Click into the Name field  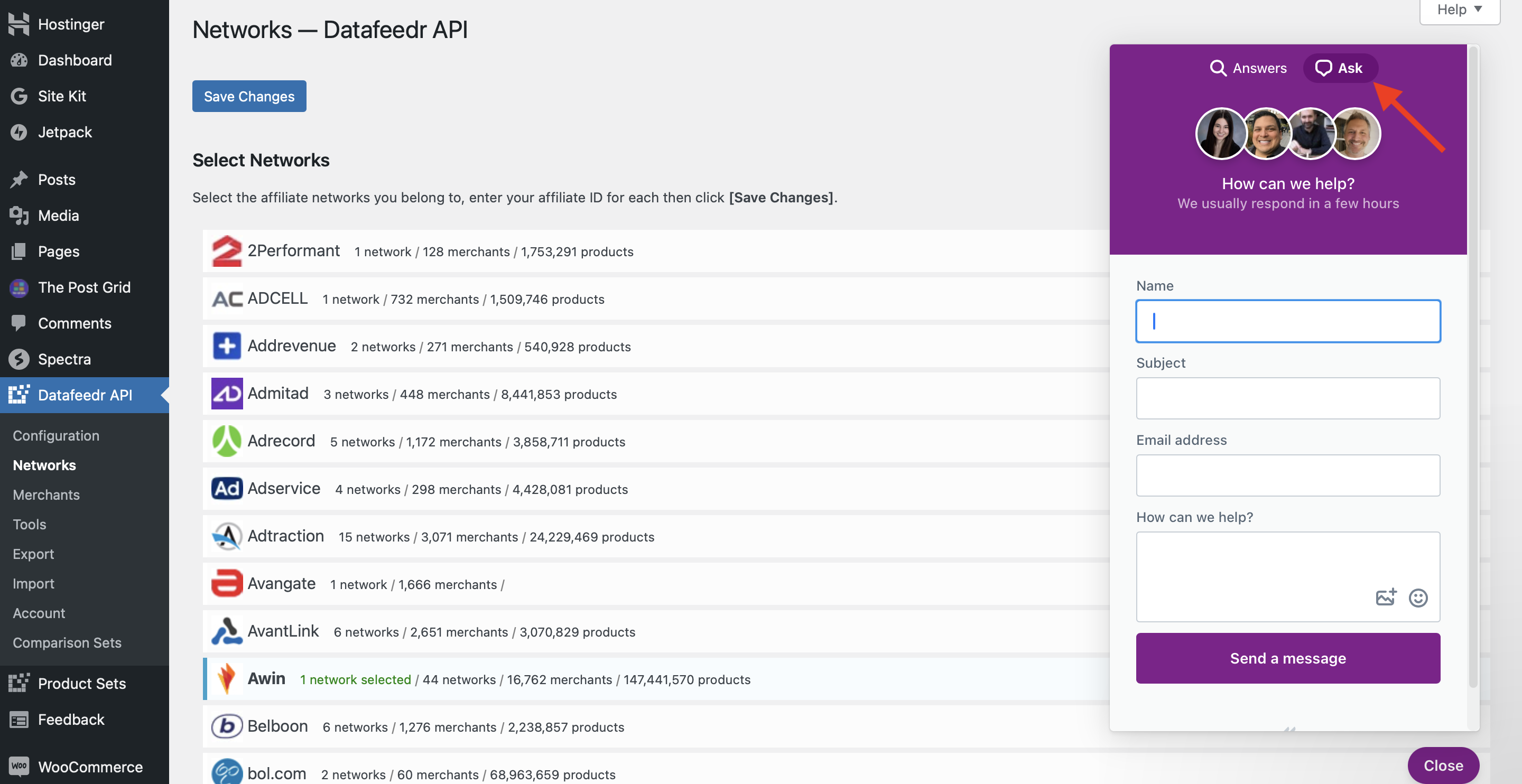pyautogui.click(x=1287, y=321)
